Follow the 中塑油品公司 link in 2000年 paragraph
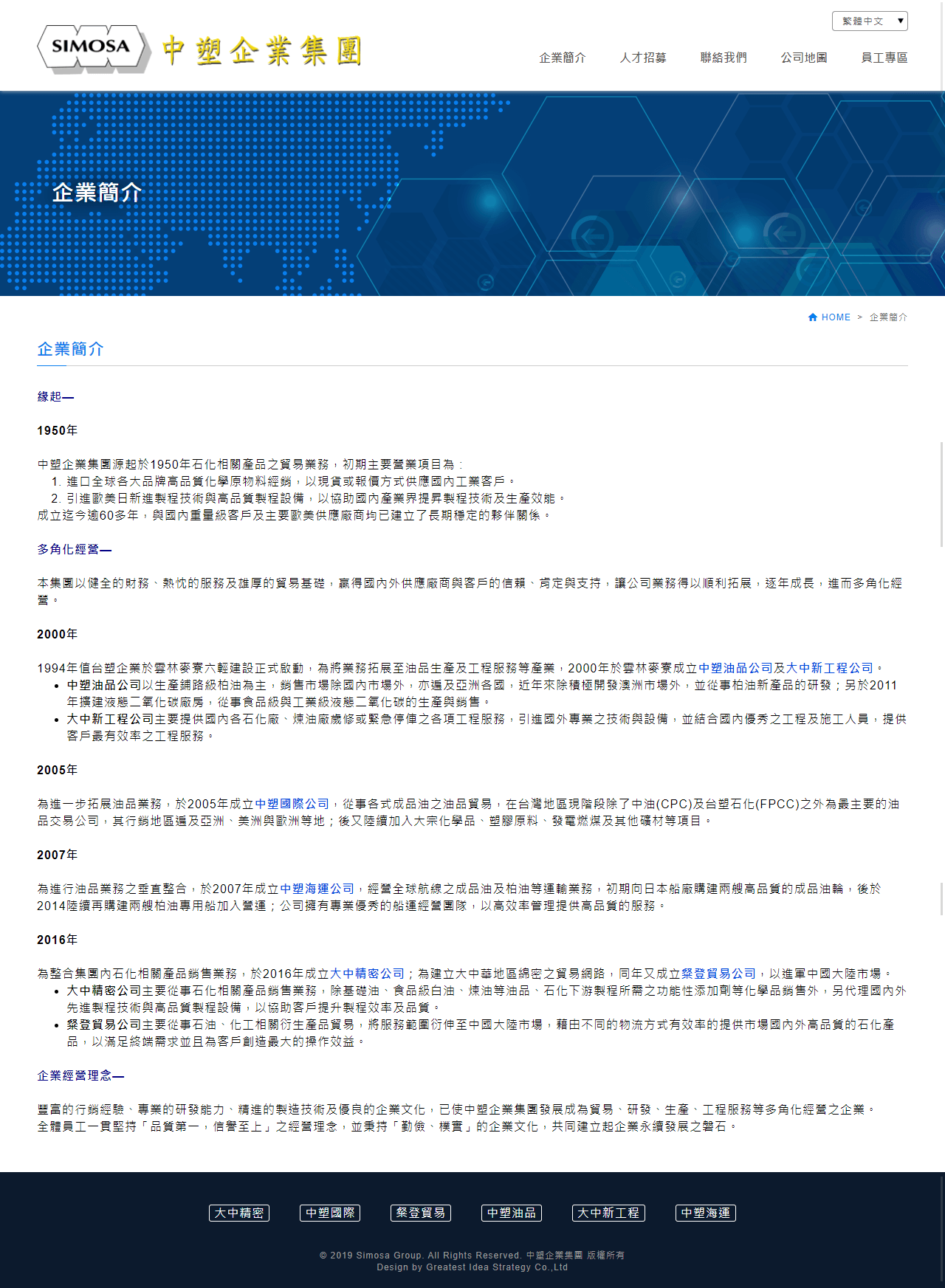Image resolution: width=945 pixels, height=1288 pixels. (735, 668)
